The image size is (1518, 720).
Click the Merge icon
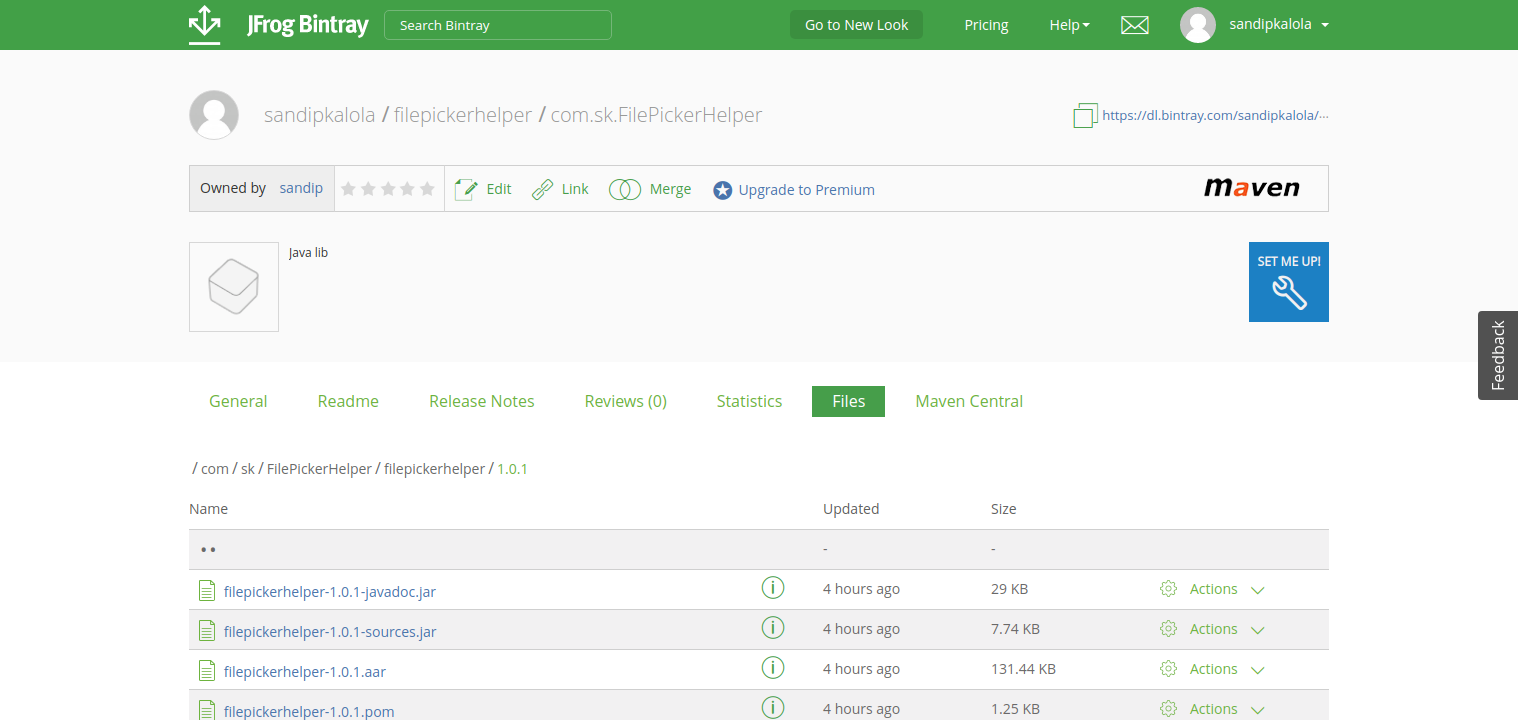coord(625,188)
